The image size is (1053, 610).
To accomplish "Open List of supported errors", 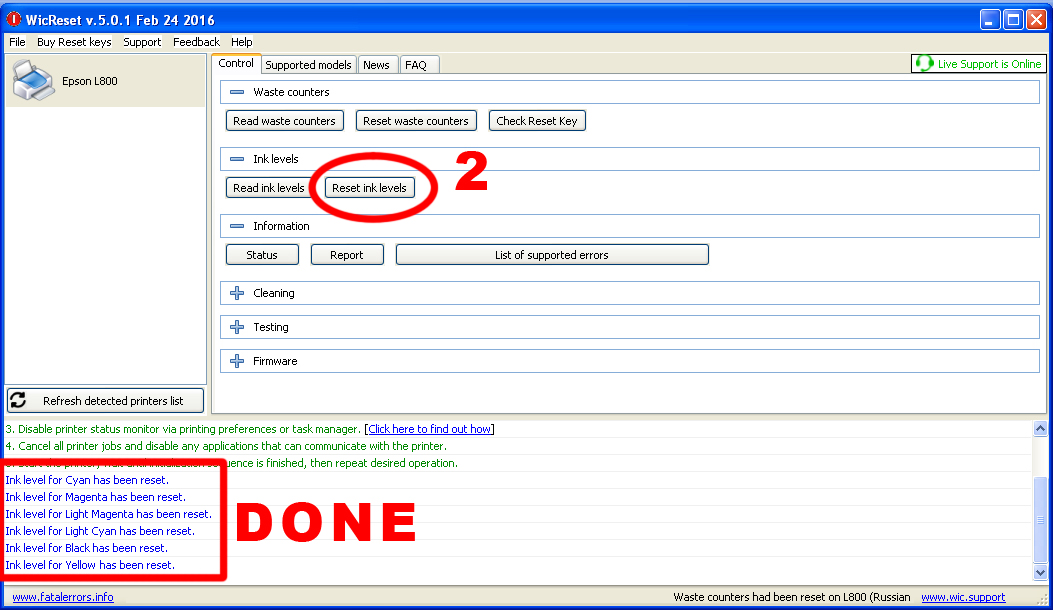I will [x=551, y=255].
